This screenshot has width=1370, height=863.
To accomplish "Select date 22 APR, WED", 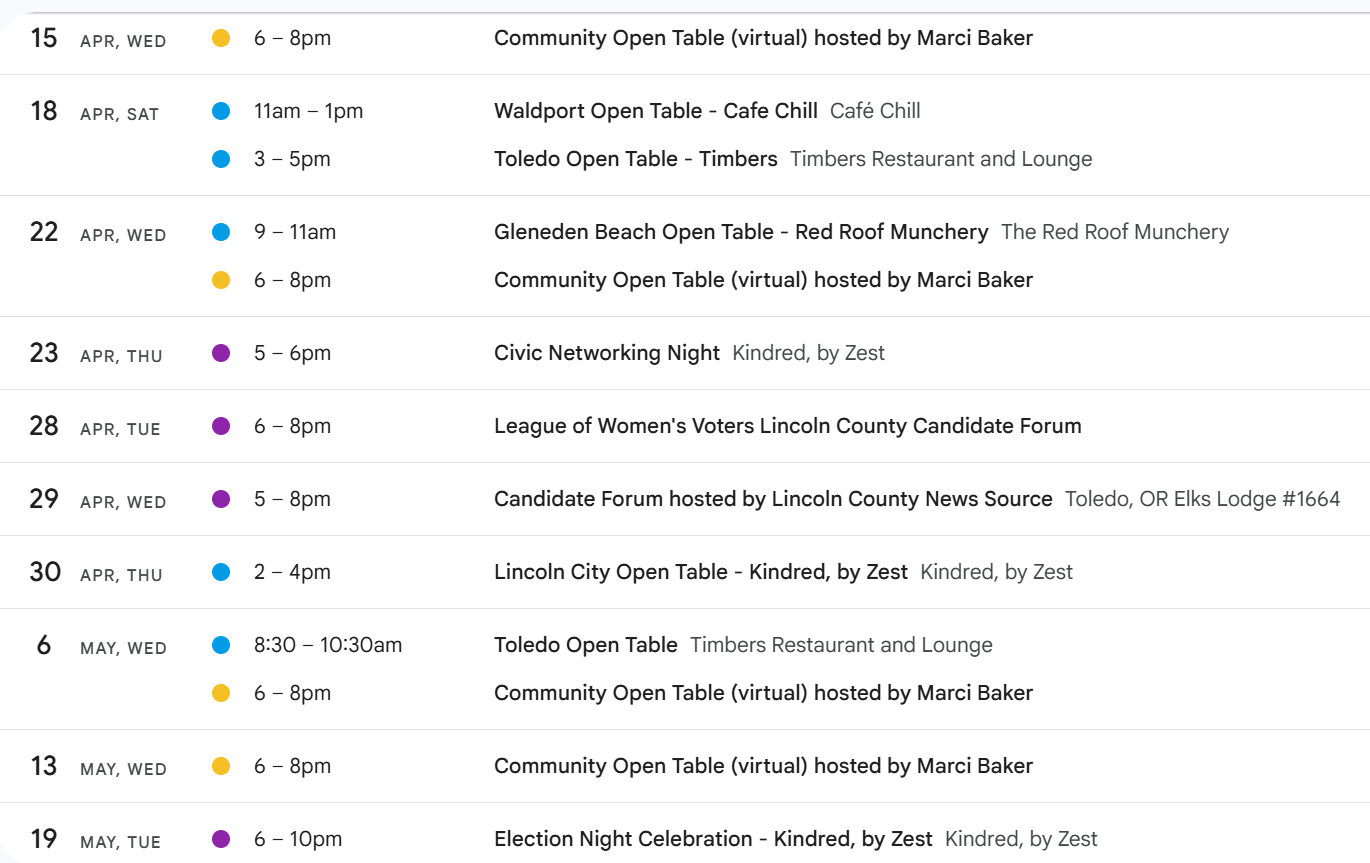I will tap(44, 232).
